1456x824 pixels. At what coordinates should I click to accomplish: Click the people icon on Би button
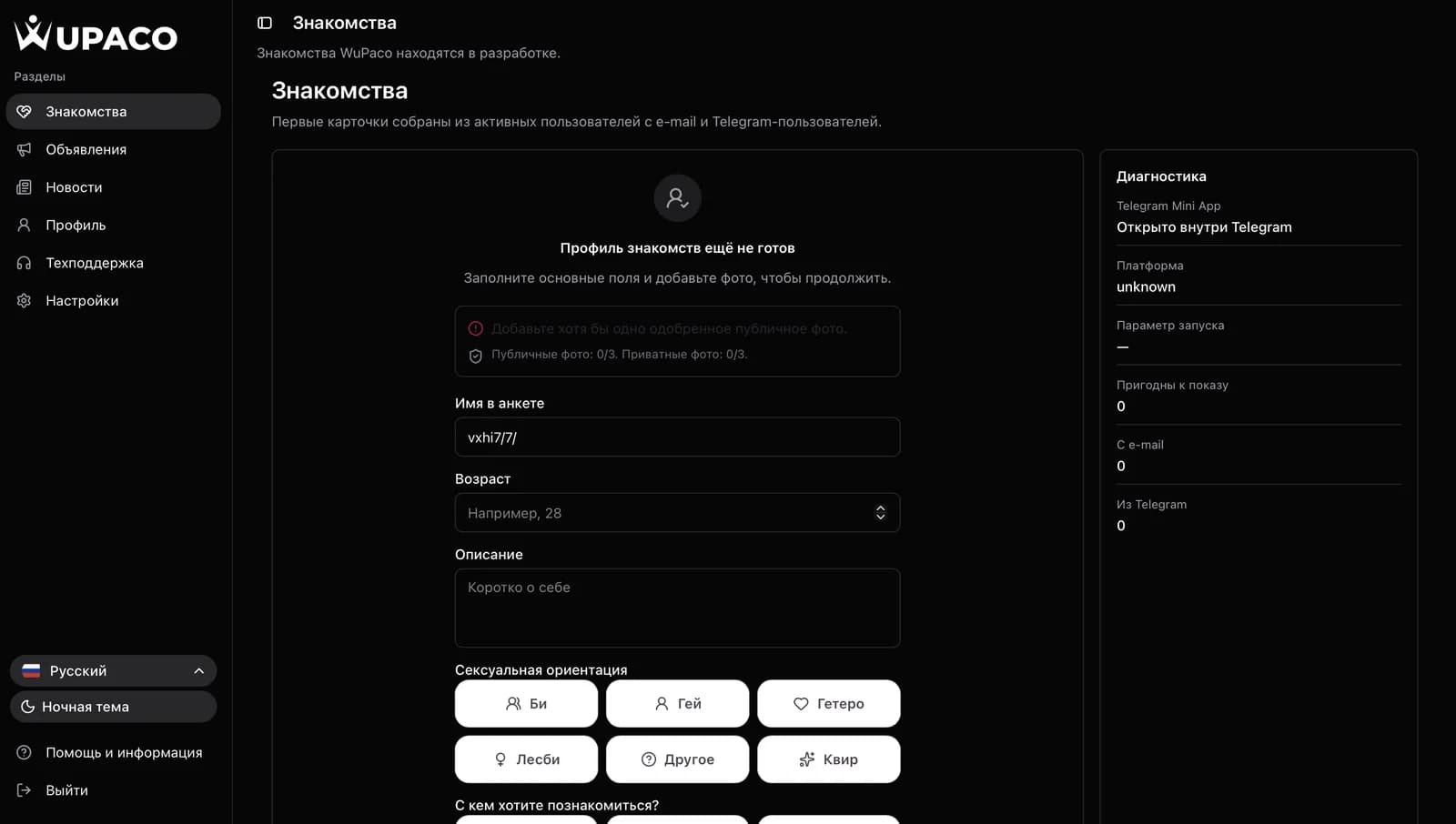pyautogui.click(x=514, y=704)
